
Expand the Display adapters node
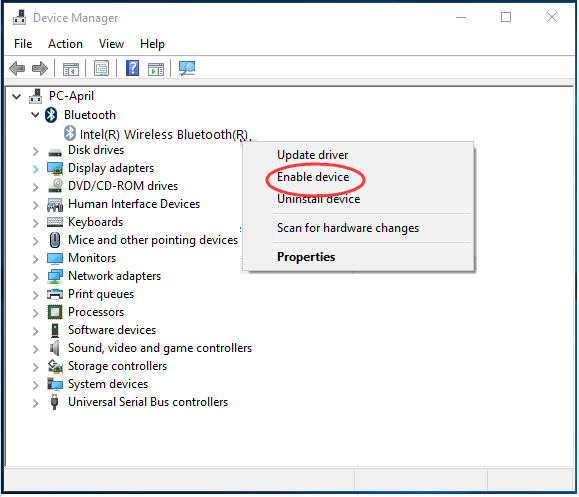35,169
